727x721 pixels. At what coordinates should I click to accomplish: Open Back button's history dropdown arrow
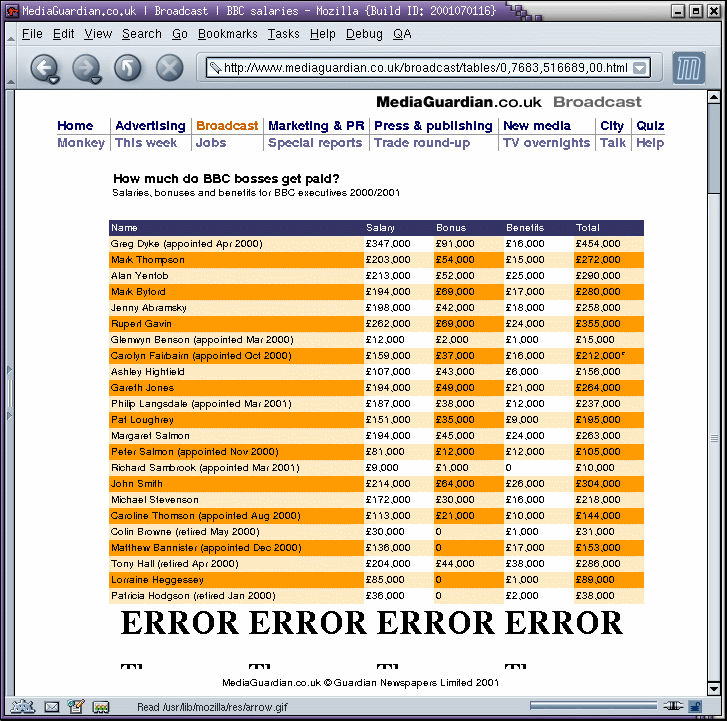coord(54,81)
